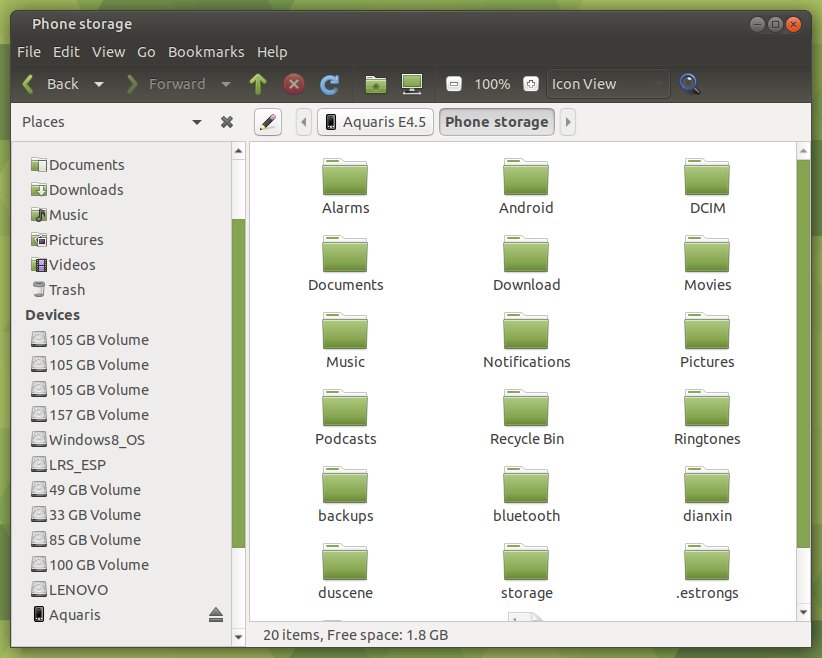Viewport: 822px width, 658px height.
Task: Open the Icon View dropdown
Action: (x=608, y=84)
